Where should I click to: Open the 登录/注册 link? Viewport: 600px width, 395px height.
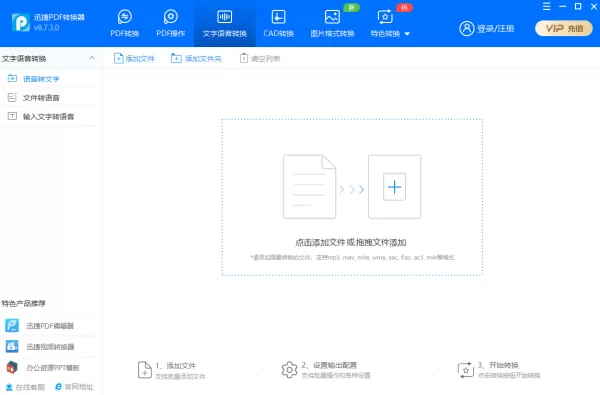tap(495, 28)
